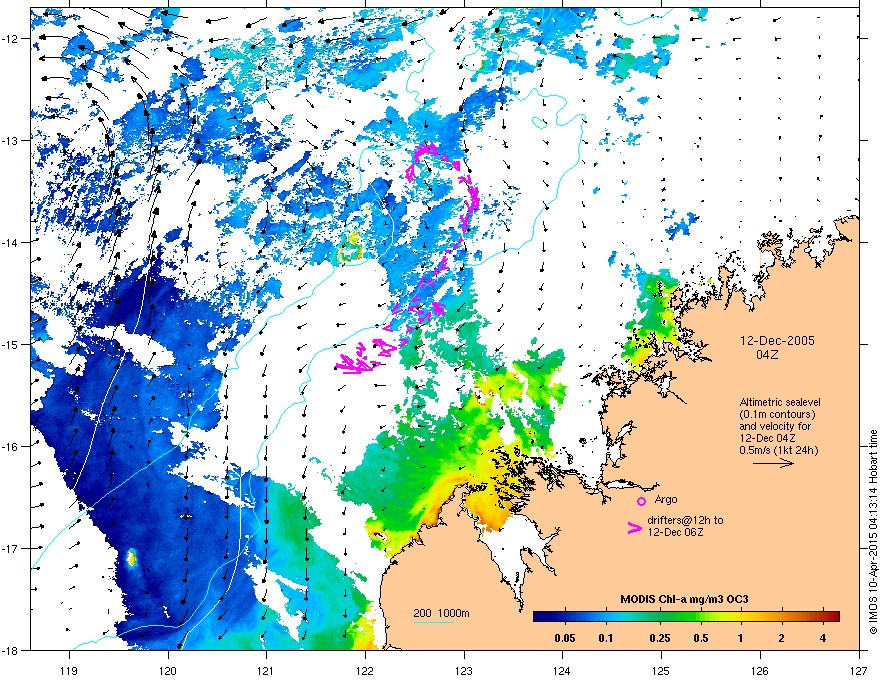Click the chlorophyll colorbar
The height and width of the screenshot is (680, 880).
(x=686, y=617)
